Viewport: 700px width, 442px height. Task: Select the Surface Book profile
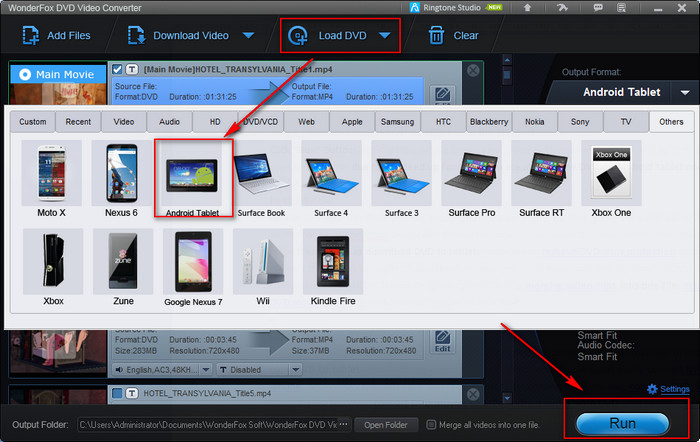click(x=262, y=179)
